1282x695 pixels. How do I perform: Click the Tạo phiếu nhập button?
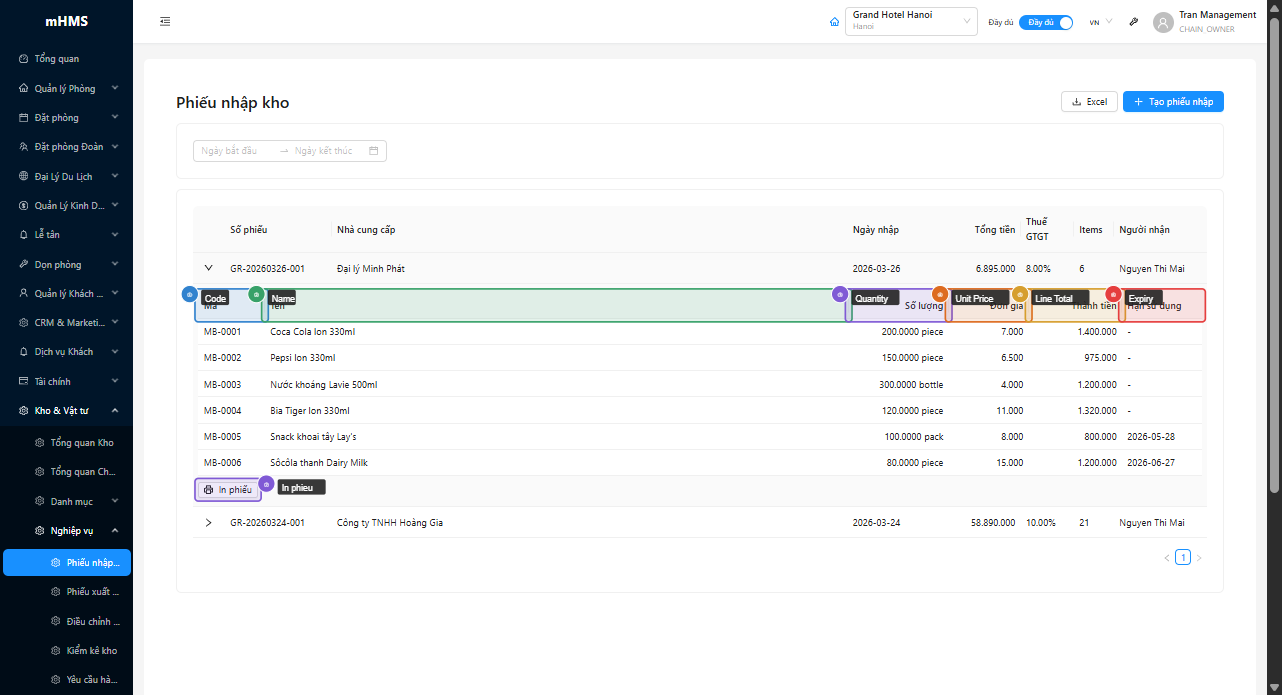coord(1173,102)
